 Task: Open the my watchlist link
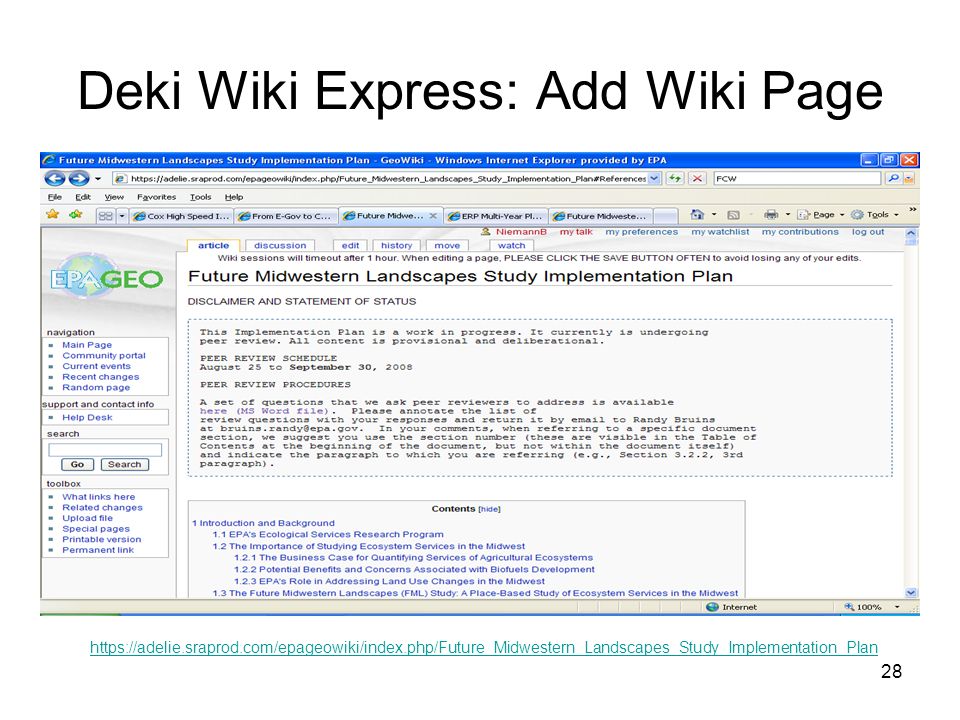click(x=720, y=232)
